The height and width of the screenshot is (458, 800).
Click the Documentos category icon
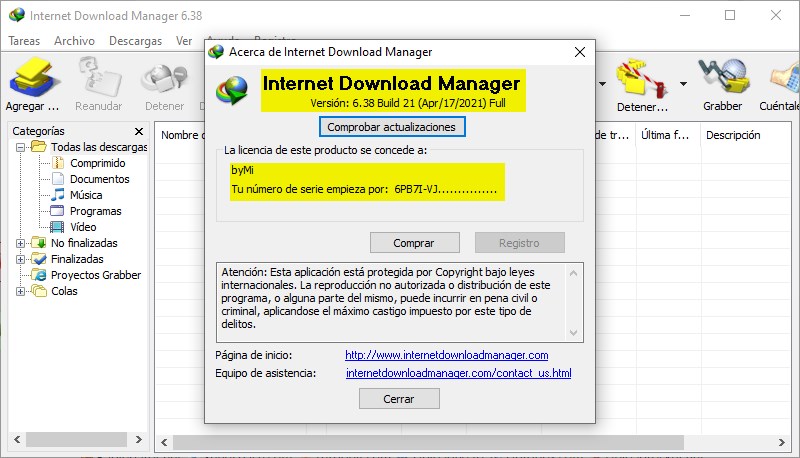point(58,179)
